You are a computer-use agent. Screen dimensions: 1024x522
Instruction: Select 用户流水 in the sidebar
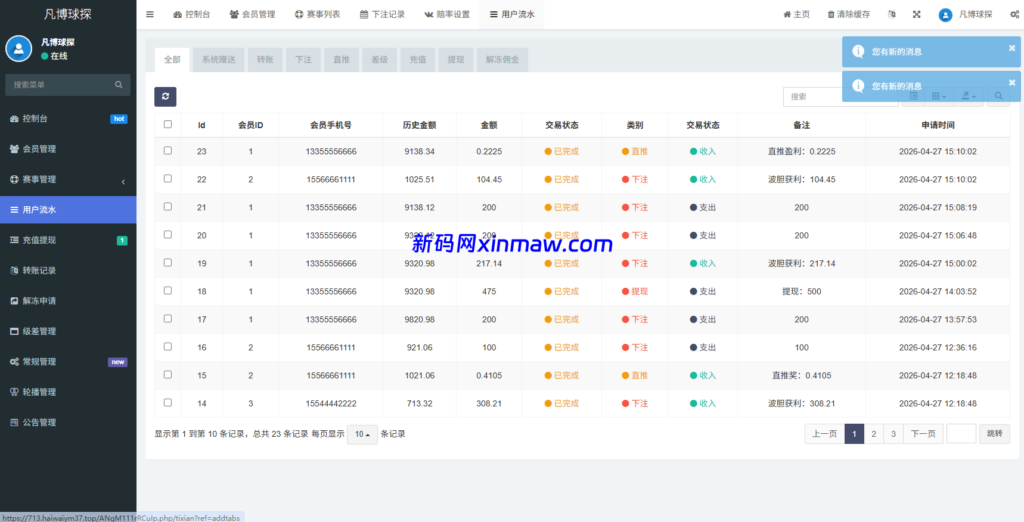(68, 210)
